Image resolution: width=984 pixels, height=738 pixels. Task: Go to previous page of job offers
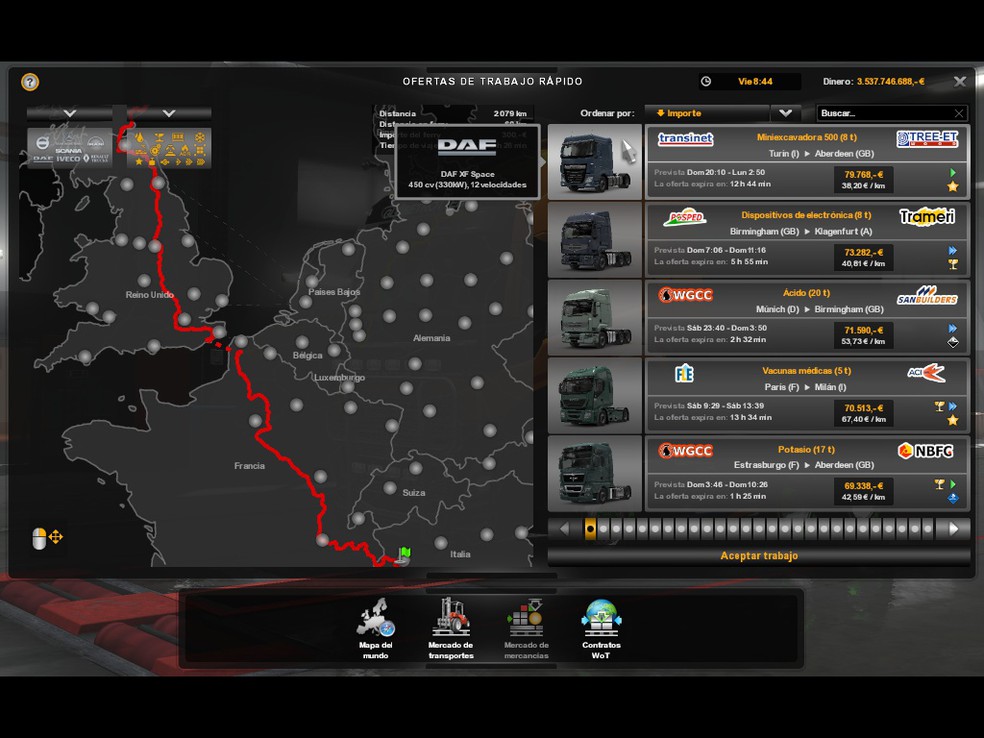564,529
